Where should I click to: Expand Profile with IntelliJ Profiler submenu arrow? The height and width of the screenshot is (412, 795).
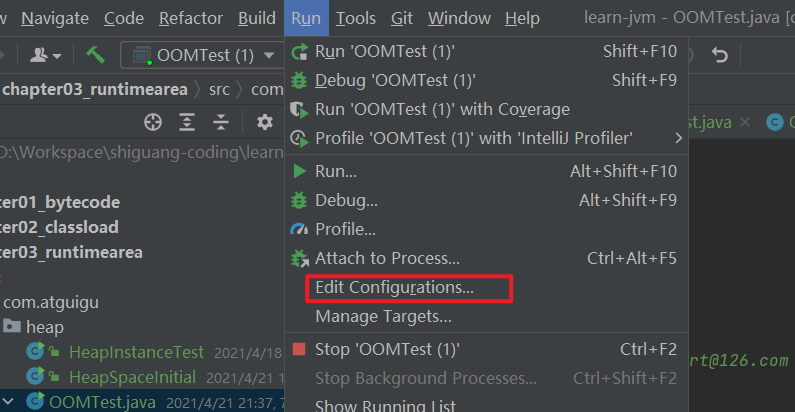tap(678, 138)
